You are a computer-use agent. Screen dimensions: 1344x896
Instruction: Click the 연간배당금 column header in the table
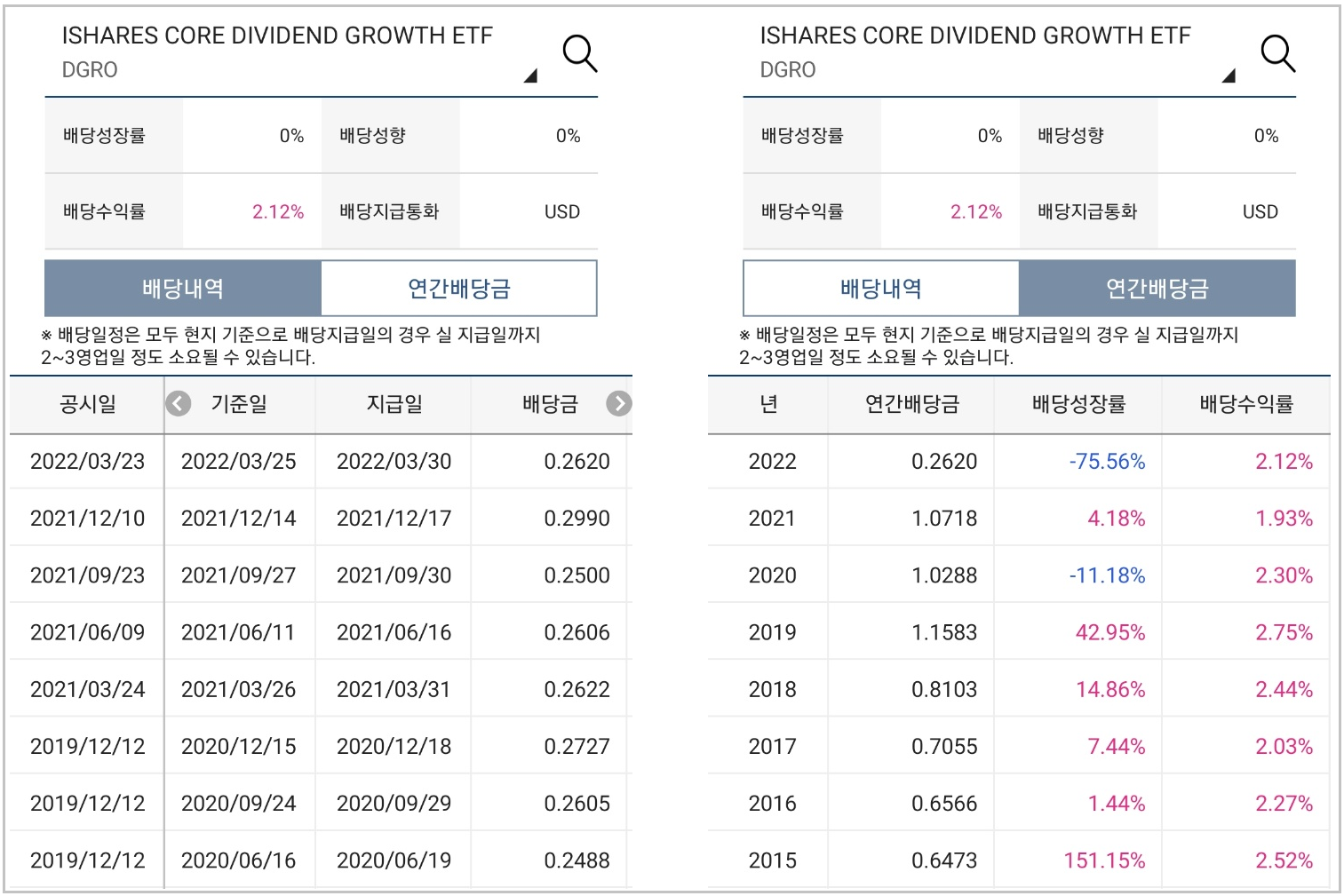[x=912, y=405]
